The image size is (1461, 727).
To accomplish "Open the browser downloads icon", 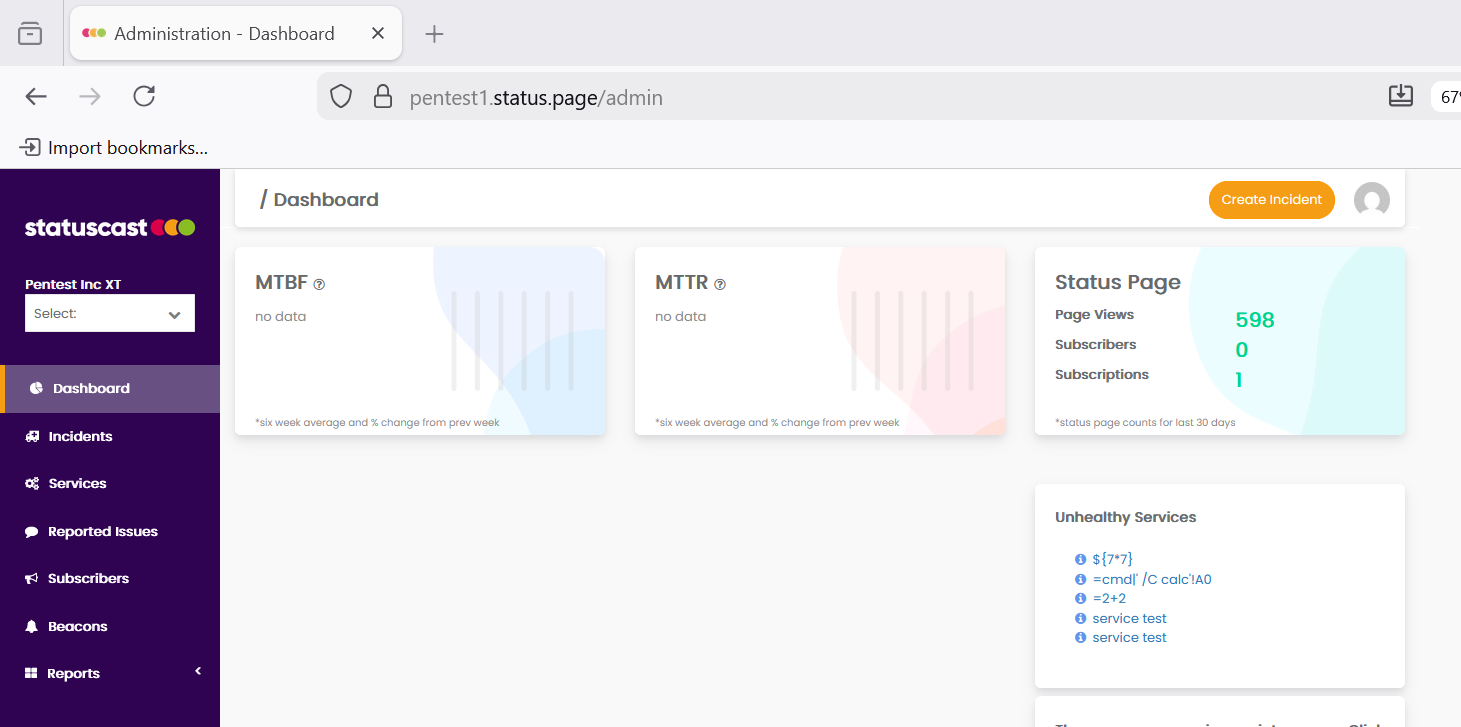I will [1400, 96].
